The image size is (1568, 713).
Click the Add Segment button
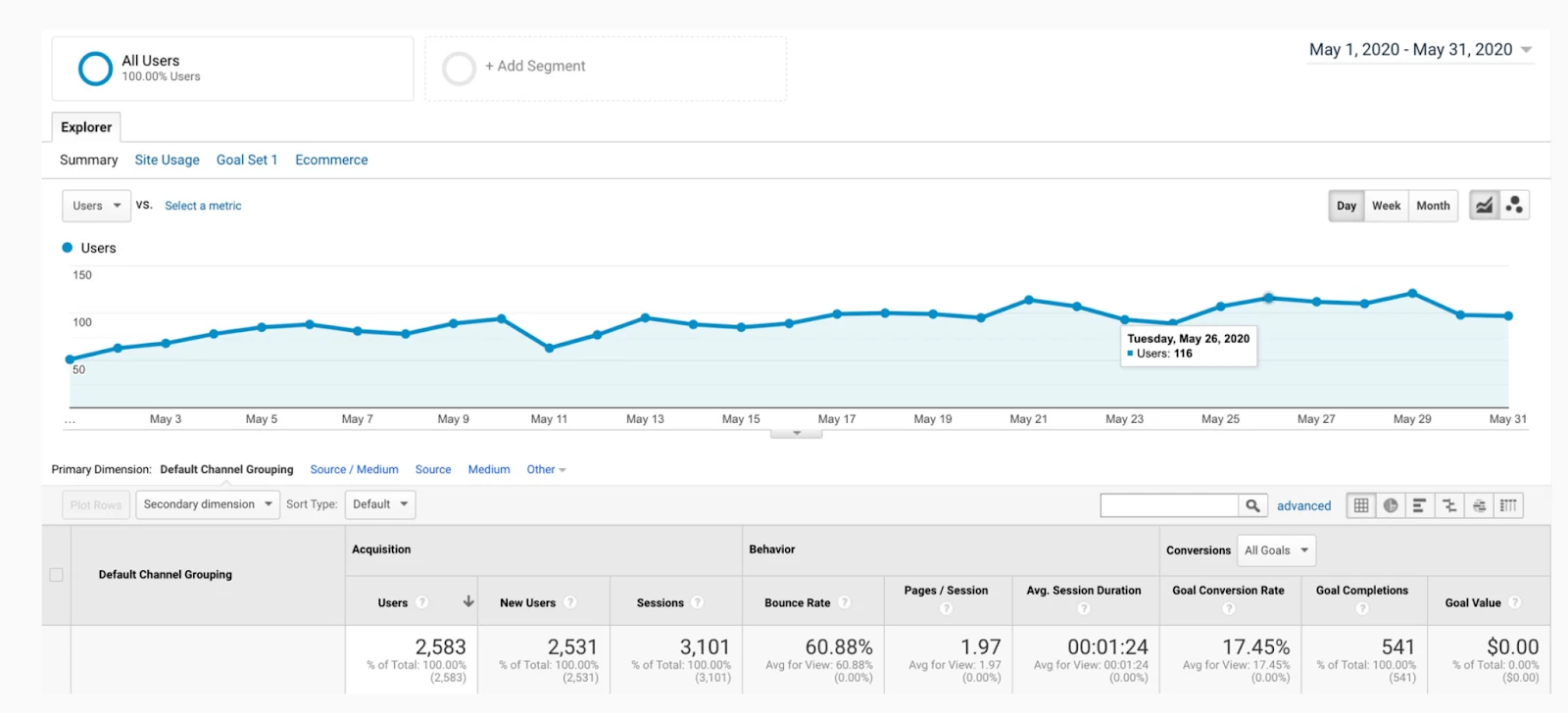606,69
